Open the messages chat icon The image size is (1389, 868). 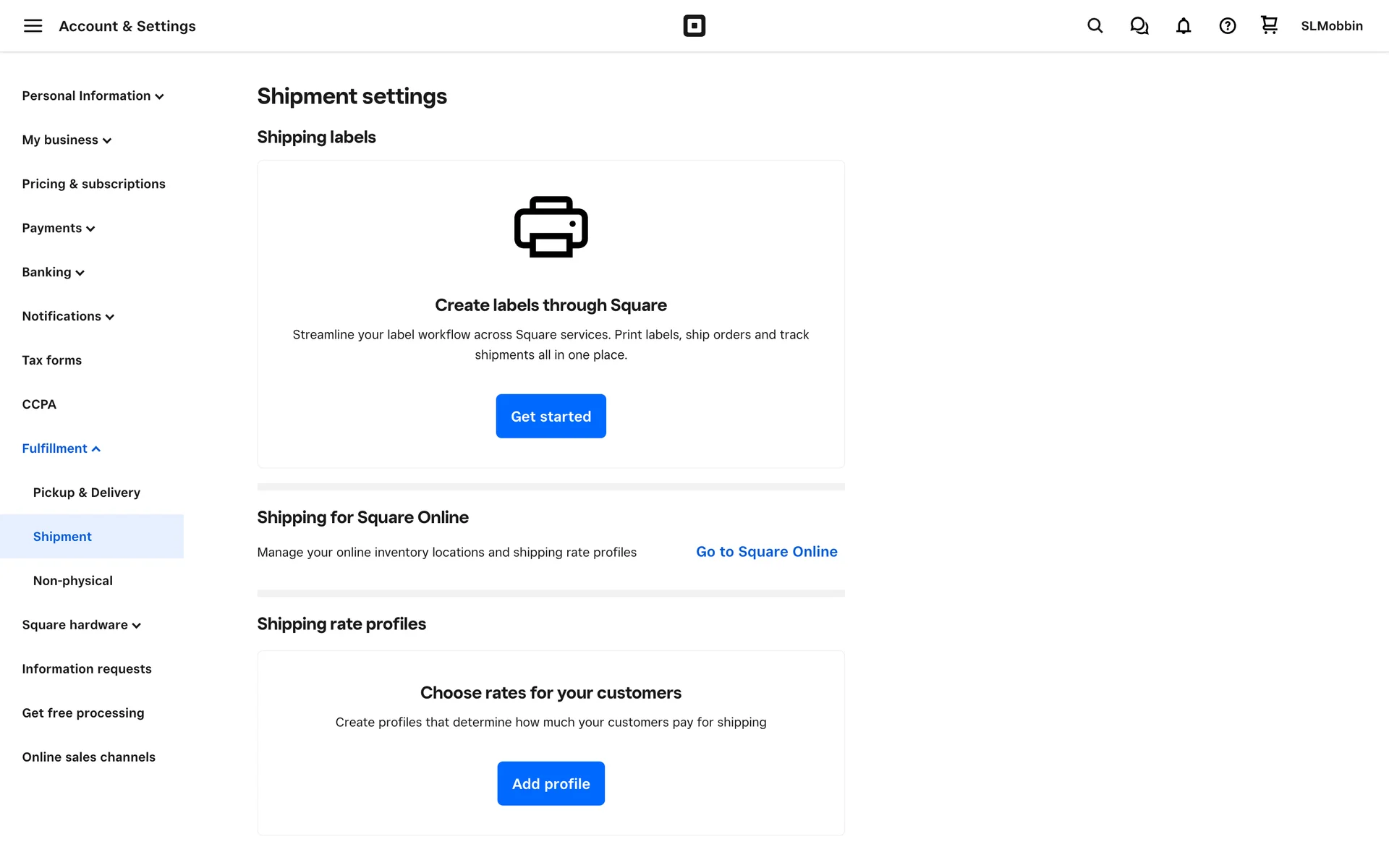pyautogui.click(x=1139, y=26)
